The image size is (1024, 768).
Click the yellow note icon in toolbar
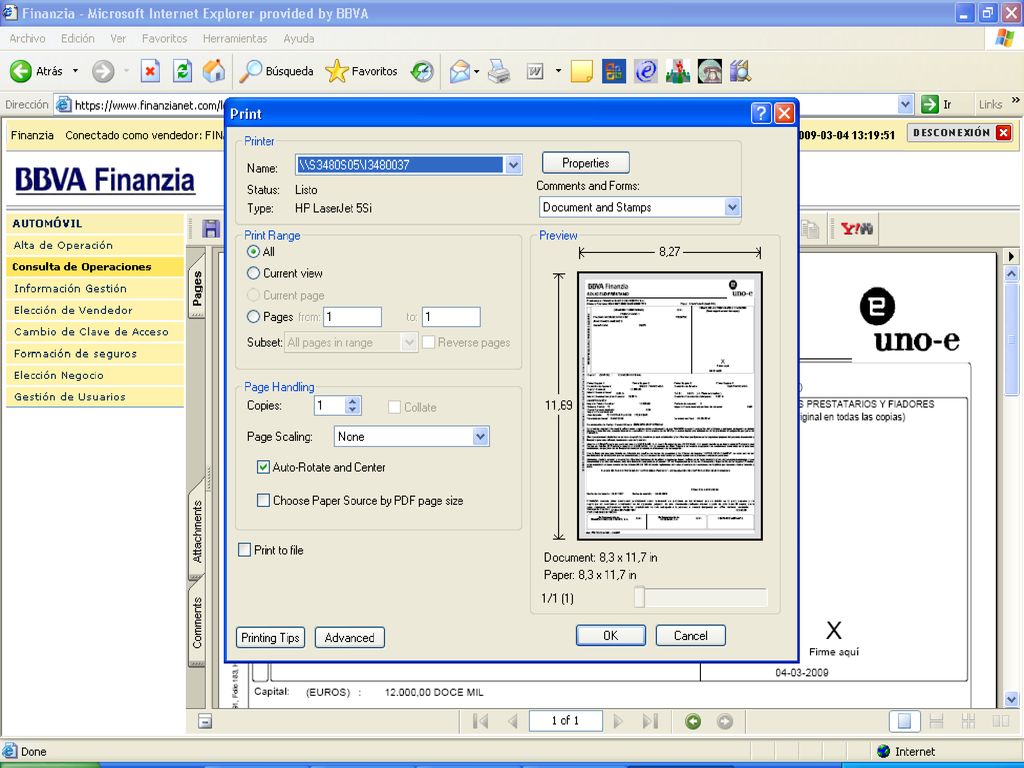coord(581,71)
